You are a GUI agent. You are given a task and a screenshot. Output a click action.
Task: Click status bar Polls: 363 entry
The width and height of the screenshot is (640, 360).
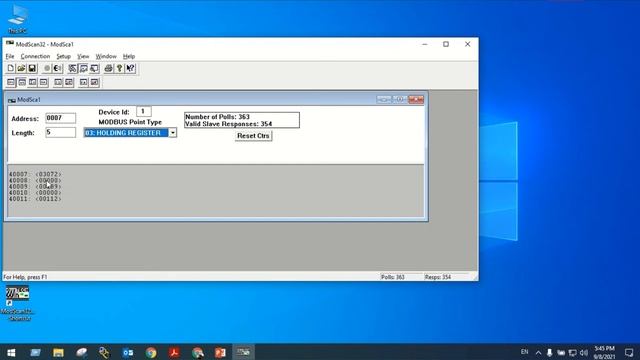(x=393, y=277)
